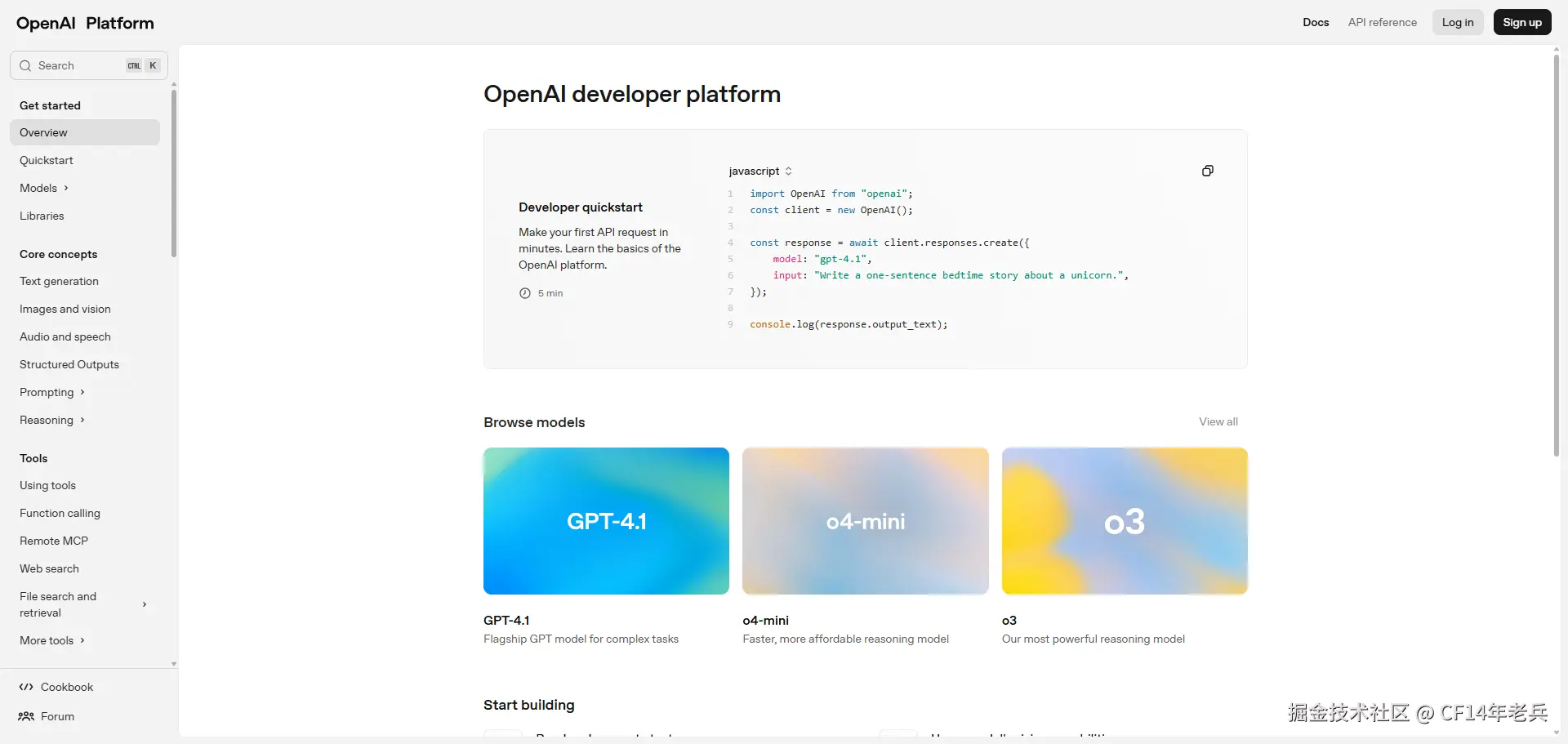The image size is (1568, 744).
Task: Click the 'Core concepts' sidebar heading
Action: point(58,254)
